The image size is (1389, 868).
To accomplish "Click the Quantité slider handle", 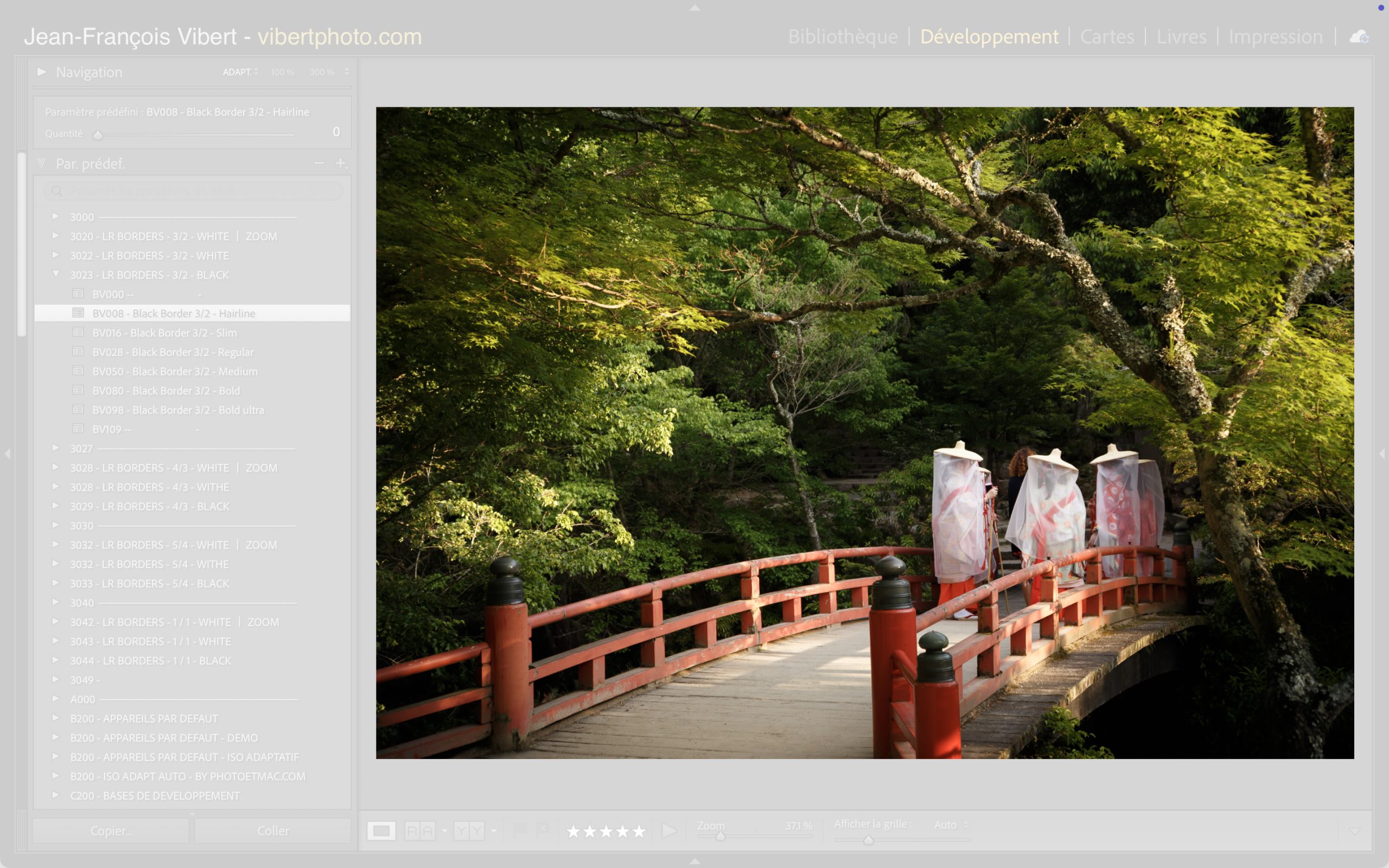I will click(x=98, y=135).
